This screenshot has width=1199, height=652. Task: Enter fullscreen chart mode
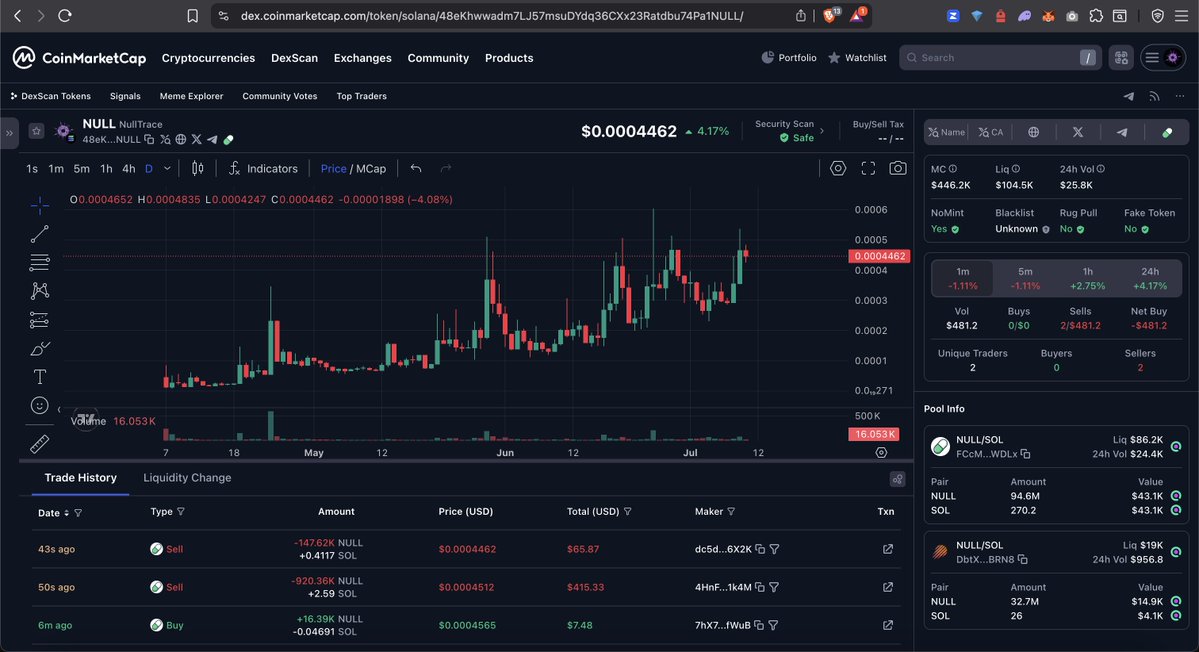click(x=868, y=168)
